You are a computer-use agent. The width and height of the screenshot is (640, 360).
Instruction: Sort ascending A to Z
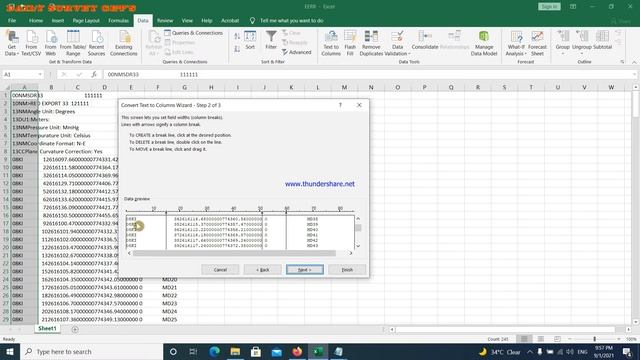237,37
